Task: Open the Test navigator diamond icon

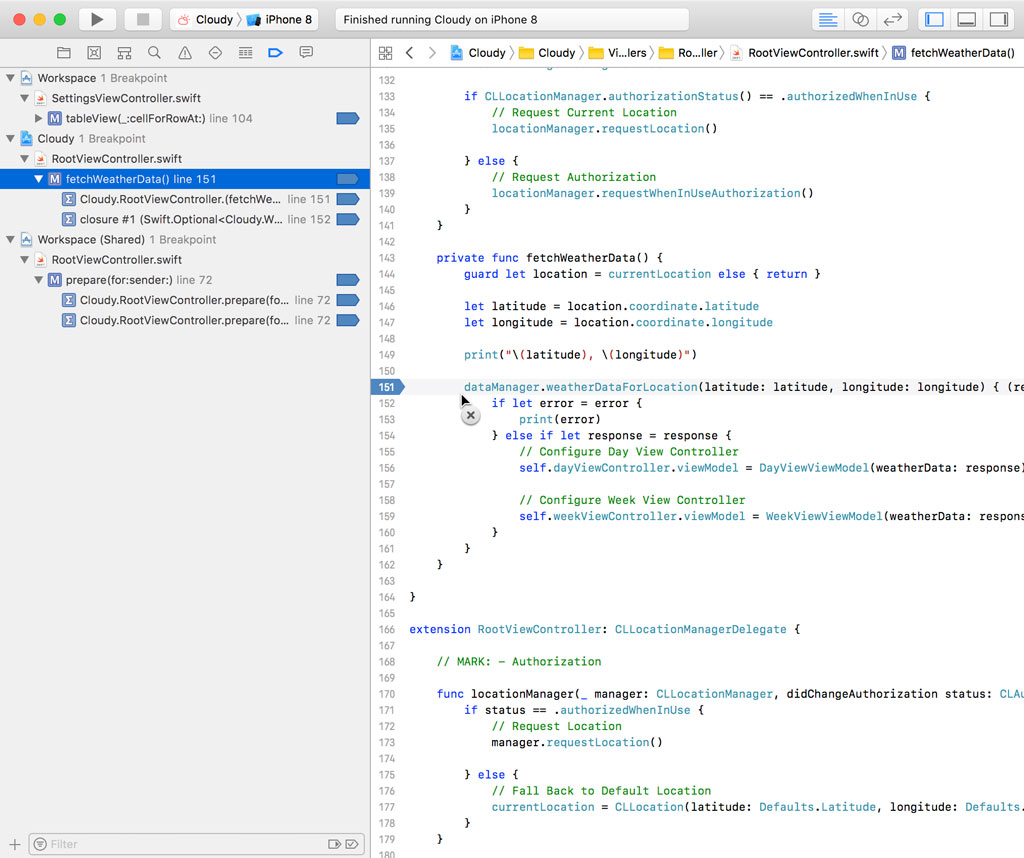Action: click(214, 52)
